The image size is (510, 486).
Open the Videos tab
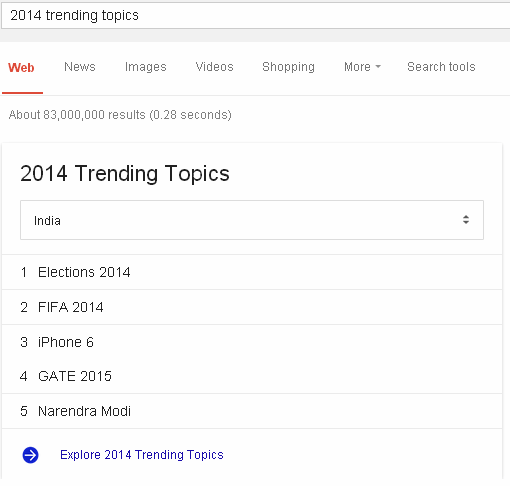(214, 67)
